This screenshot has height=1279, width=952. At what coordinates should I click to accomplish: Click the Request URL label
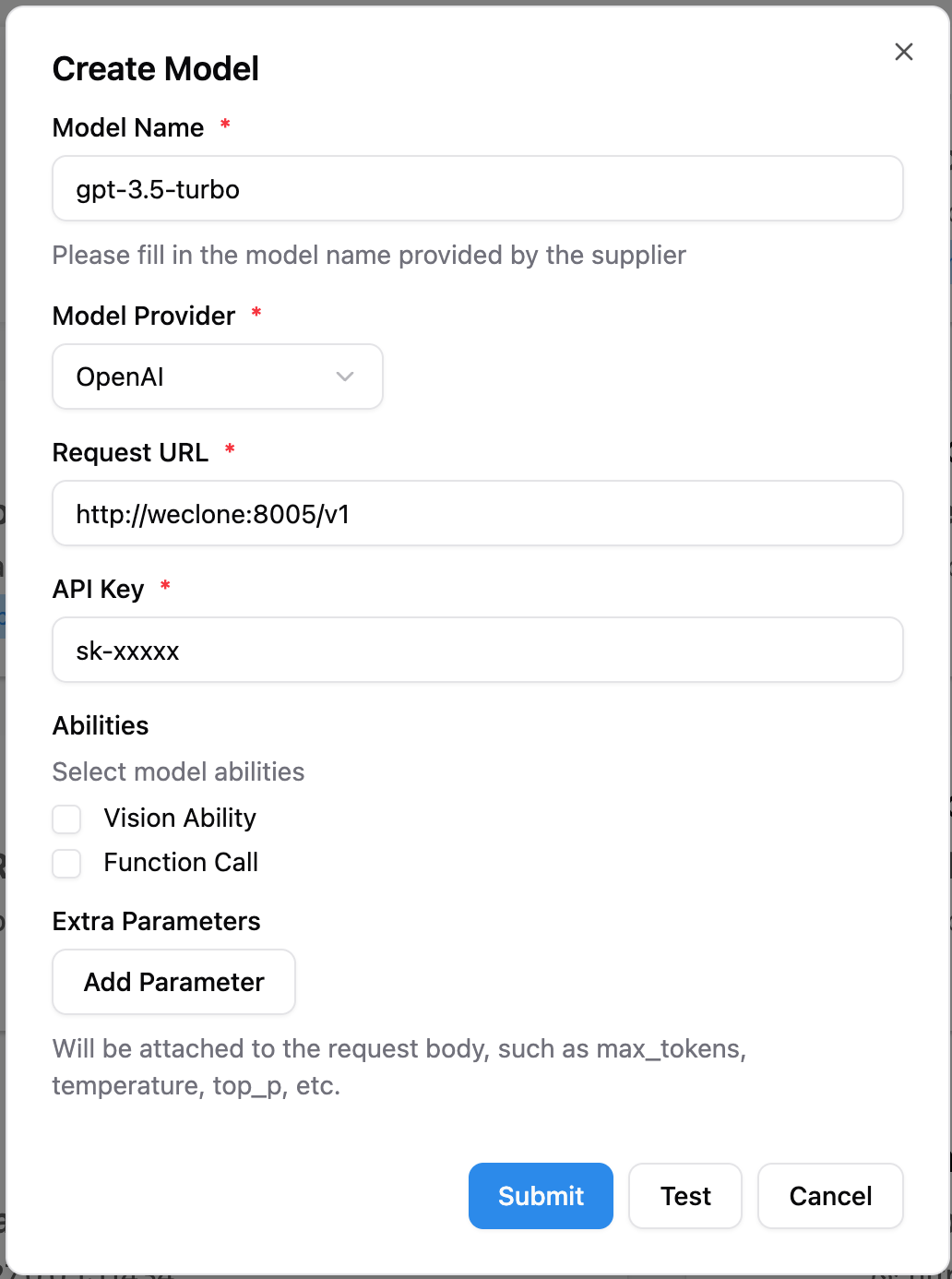point(130,452)
